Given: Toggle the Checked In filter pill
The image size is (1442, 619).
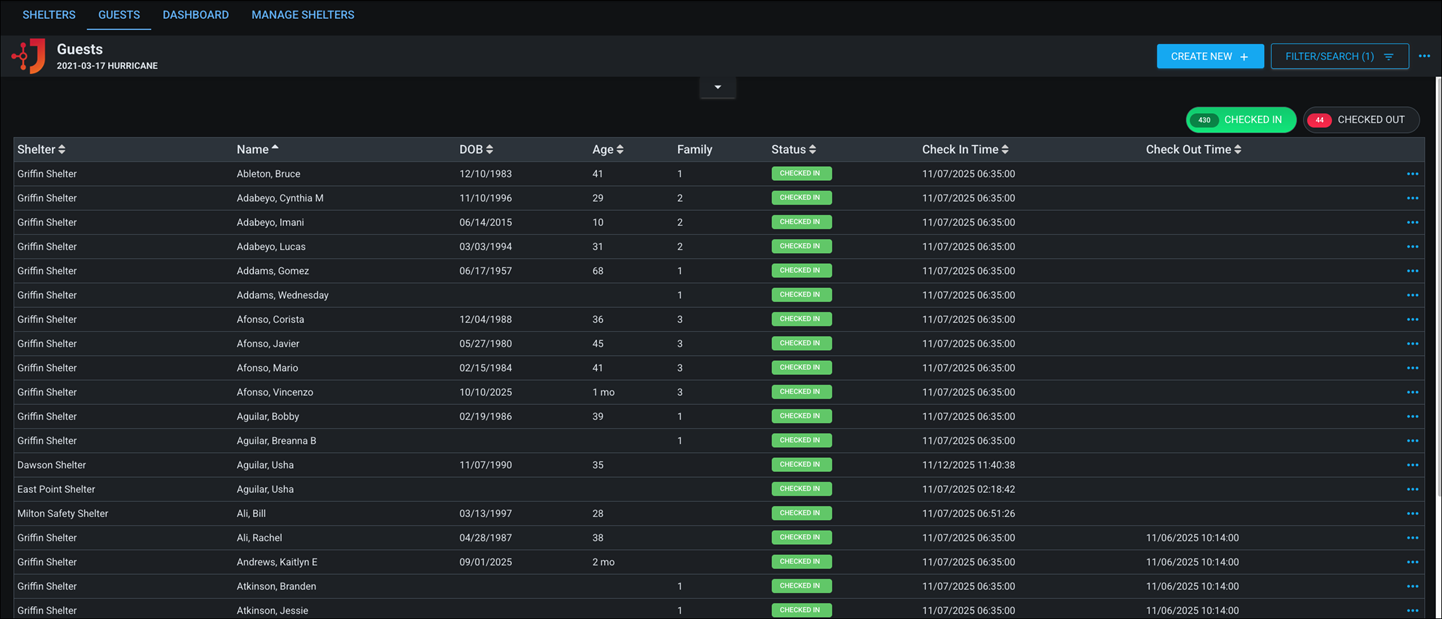Looking at the screenshot, I should tap(1241, 119).
